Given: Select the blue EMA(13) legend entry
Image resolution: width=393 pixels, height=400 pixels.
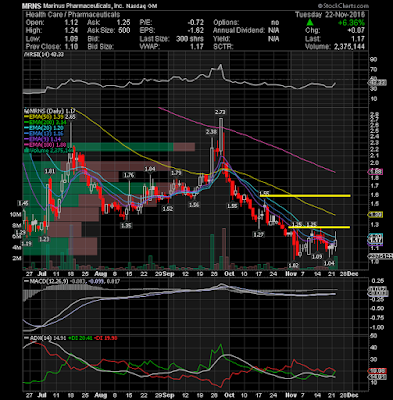Looking at the screenshot, I should point(43,134).
